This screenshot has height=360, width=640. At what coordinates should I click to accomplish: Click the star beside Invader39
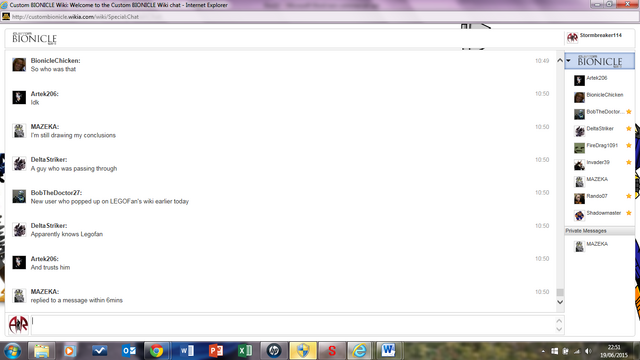[629, 162]
